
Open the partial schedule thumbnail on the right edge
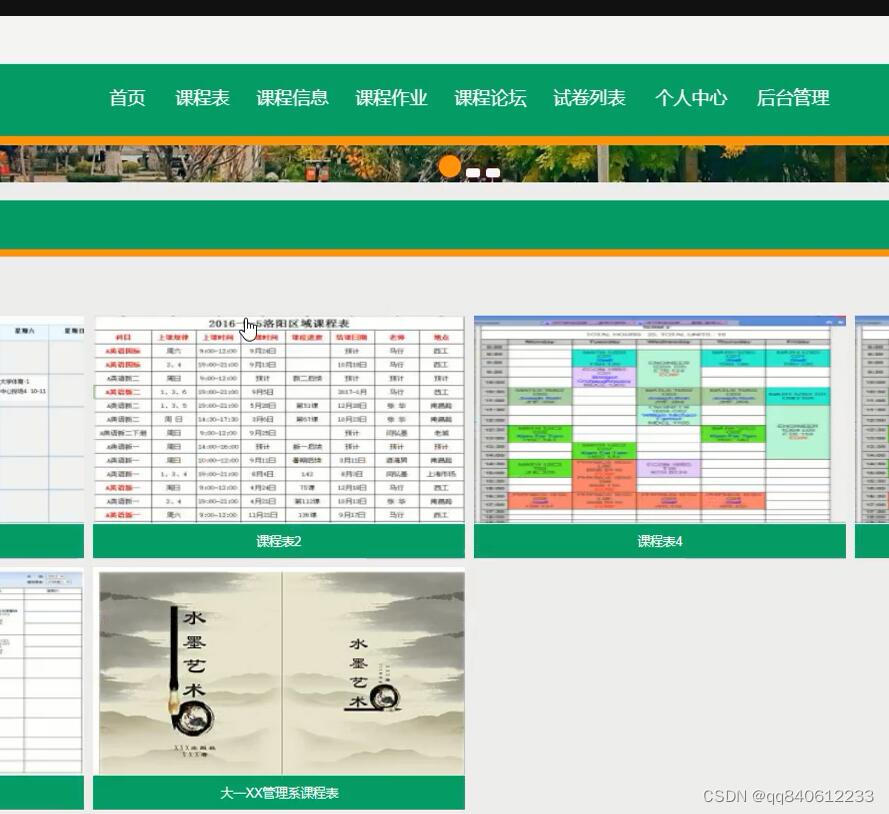coord(872,420)
